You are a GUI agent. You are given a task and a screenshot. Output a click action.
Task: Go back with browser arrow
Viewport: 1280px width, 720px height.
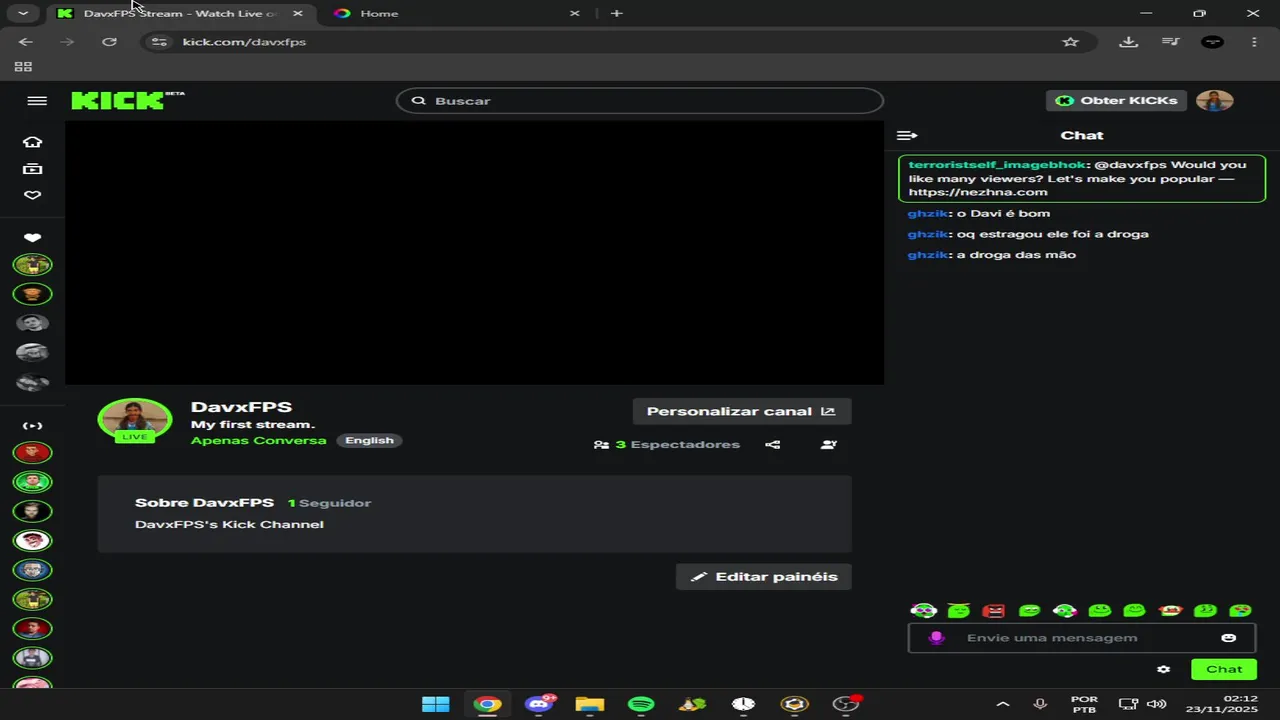[x=26, y=42]
